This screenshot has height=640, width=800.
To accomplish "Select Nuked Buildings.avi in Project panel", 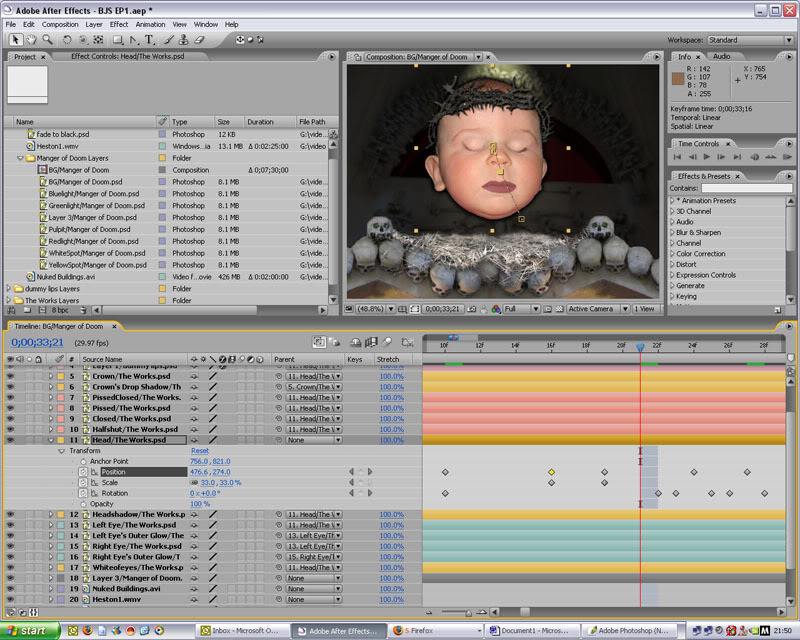I will tap(66, 277).
